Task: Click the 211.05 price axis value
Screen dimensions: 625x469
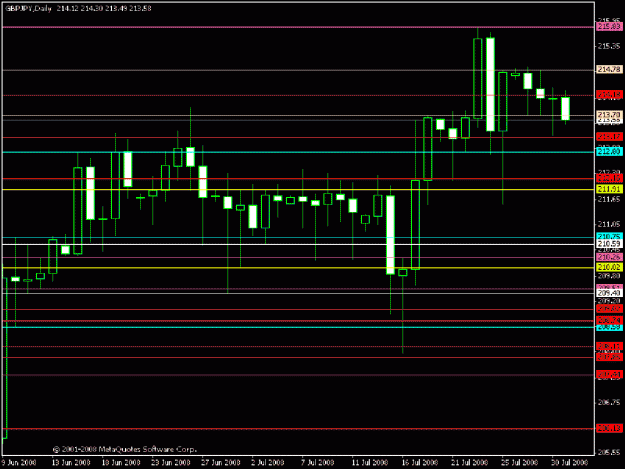Action: pyautogui.click(x=609, y=224)
